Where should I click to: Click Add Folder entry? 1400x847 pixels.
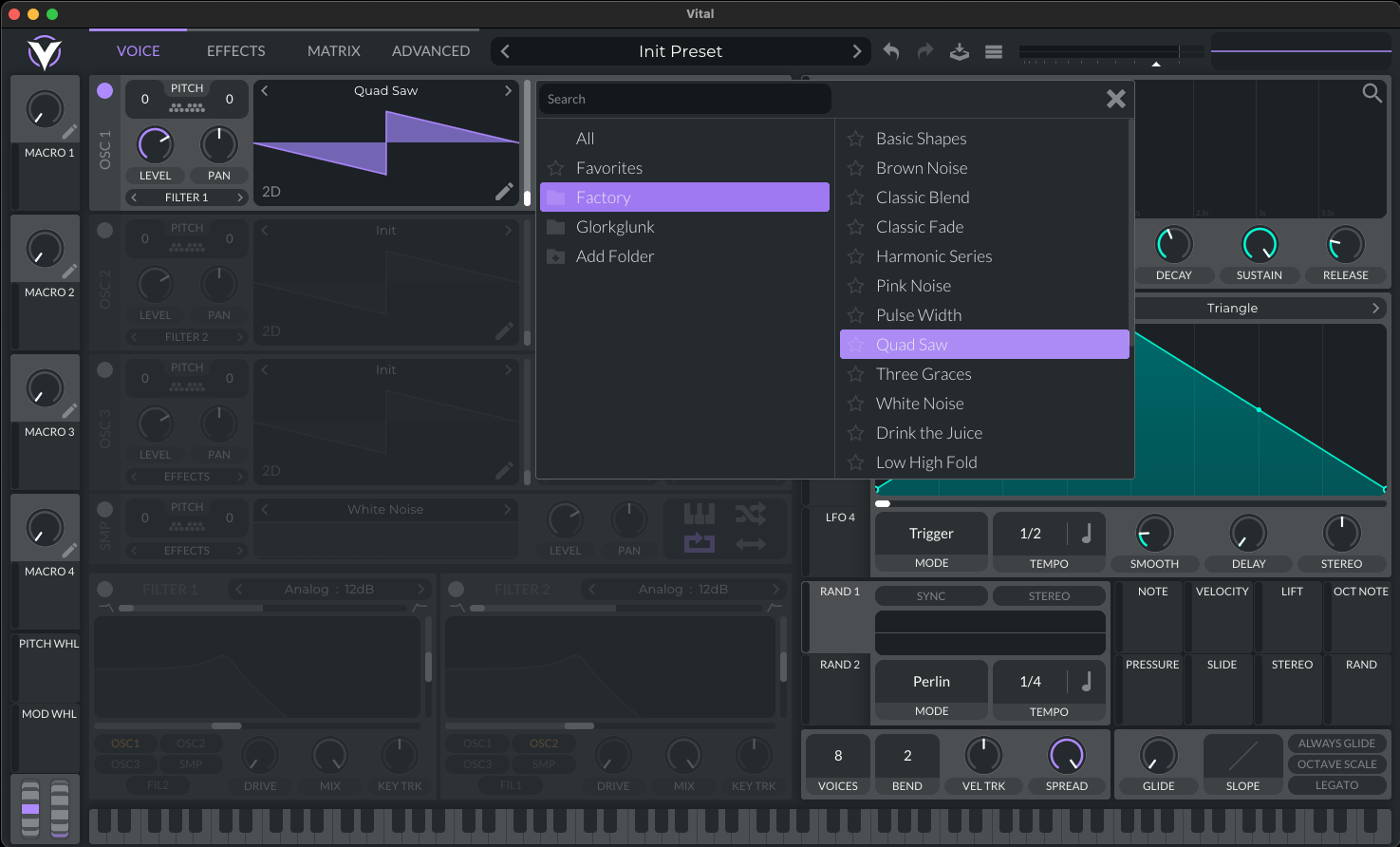(x=684, y=256)
